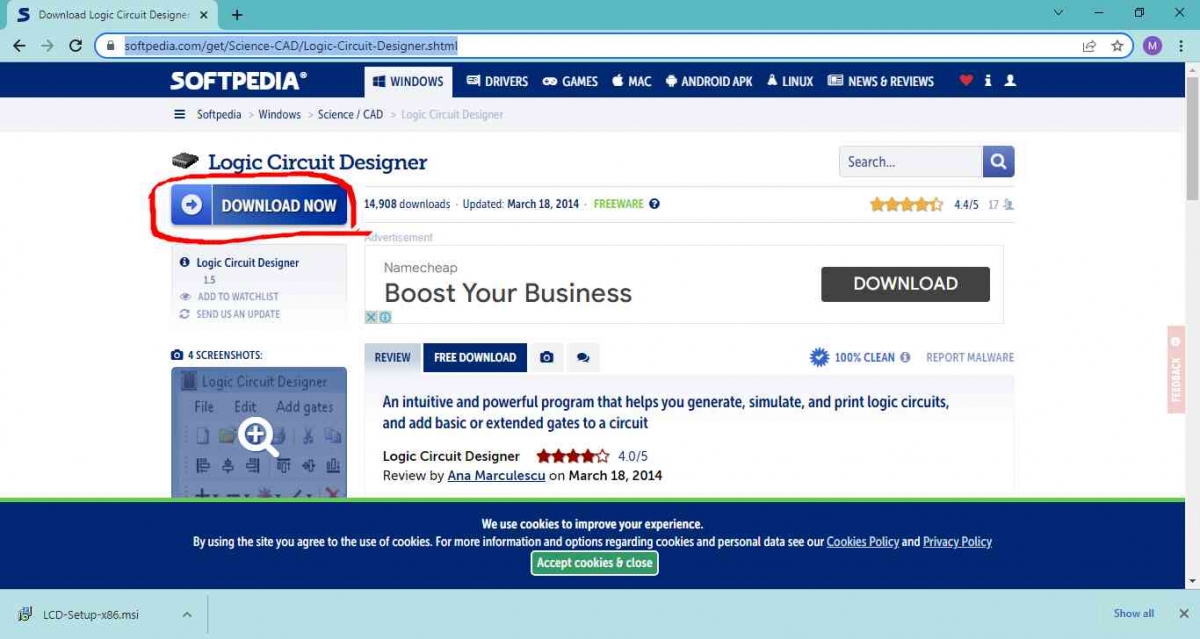Click the info icon in header

[x=988, y=81]
